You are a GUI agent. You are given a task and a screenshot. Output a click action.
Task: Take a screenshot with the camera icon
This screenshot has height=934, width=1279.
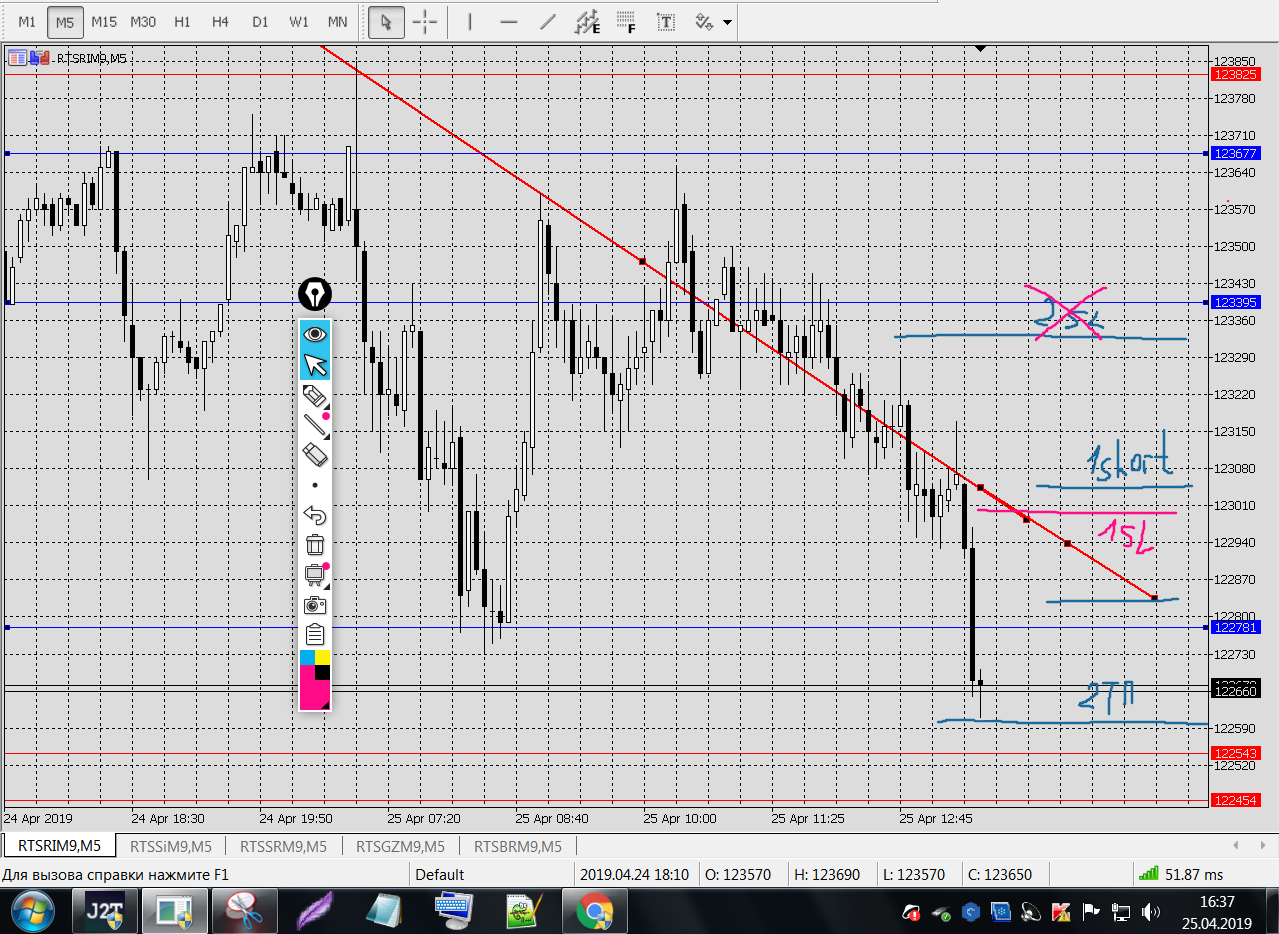tap(315, 605)
